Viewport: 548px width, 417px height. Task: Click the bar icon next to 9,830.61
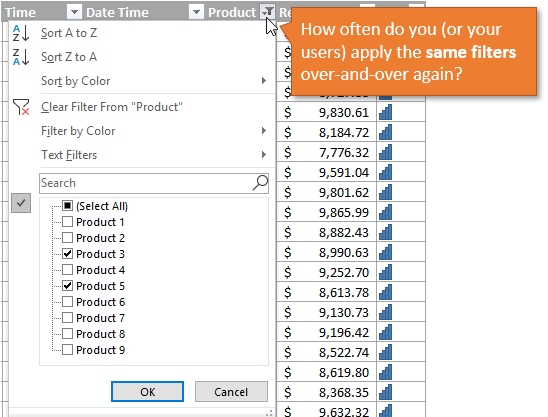point(385,113)
